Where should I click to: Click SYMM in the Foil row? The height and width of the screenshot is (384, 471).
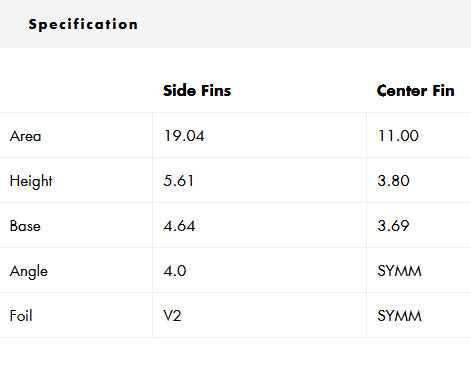[x=399, y=316]
